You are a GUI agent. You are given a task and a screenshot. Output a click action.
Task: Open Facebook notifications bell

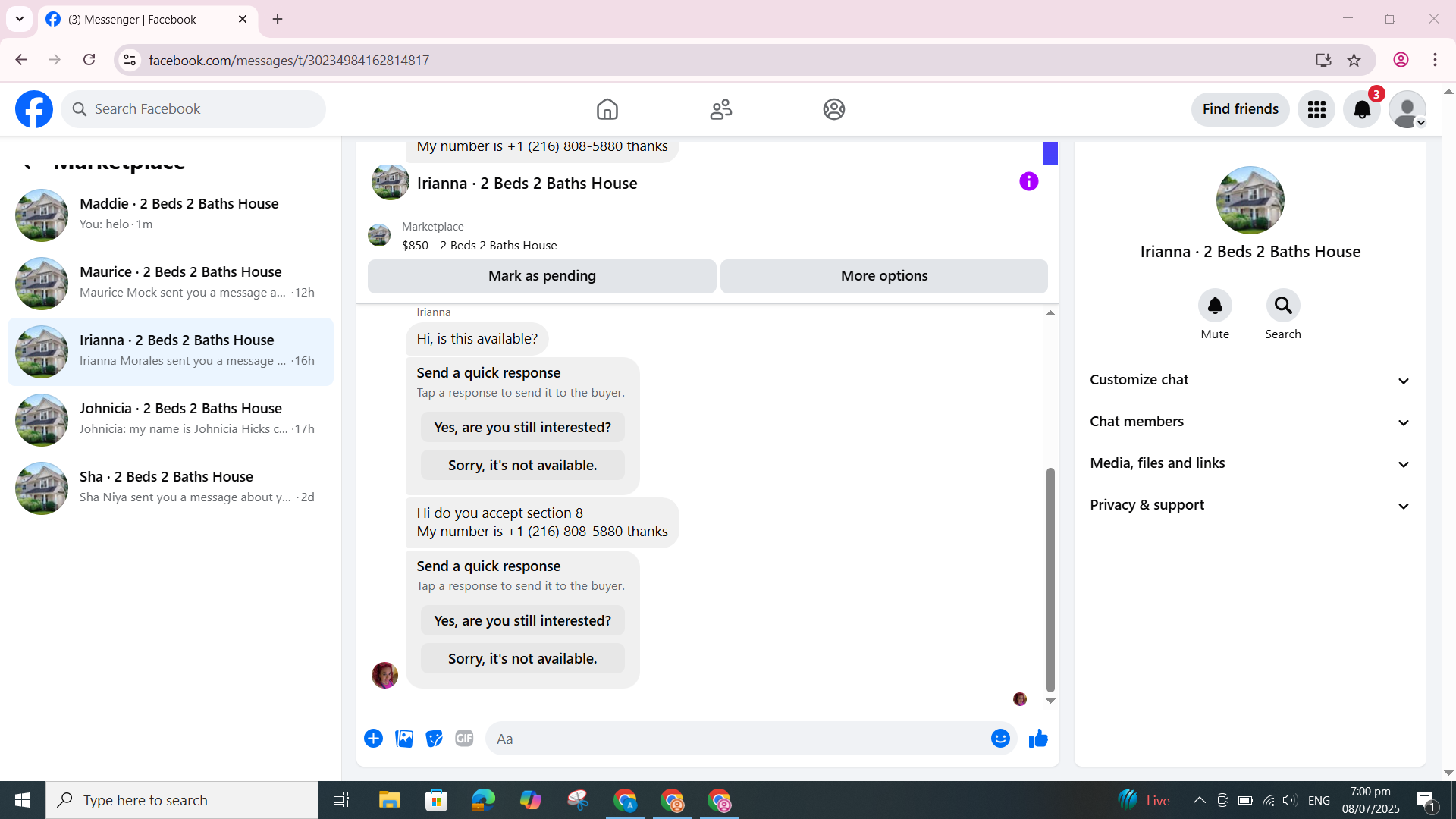[x=1362, y=109]
